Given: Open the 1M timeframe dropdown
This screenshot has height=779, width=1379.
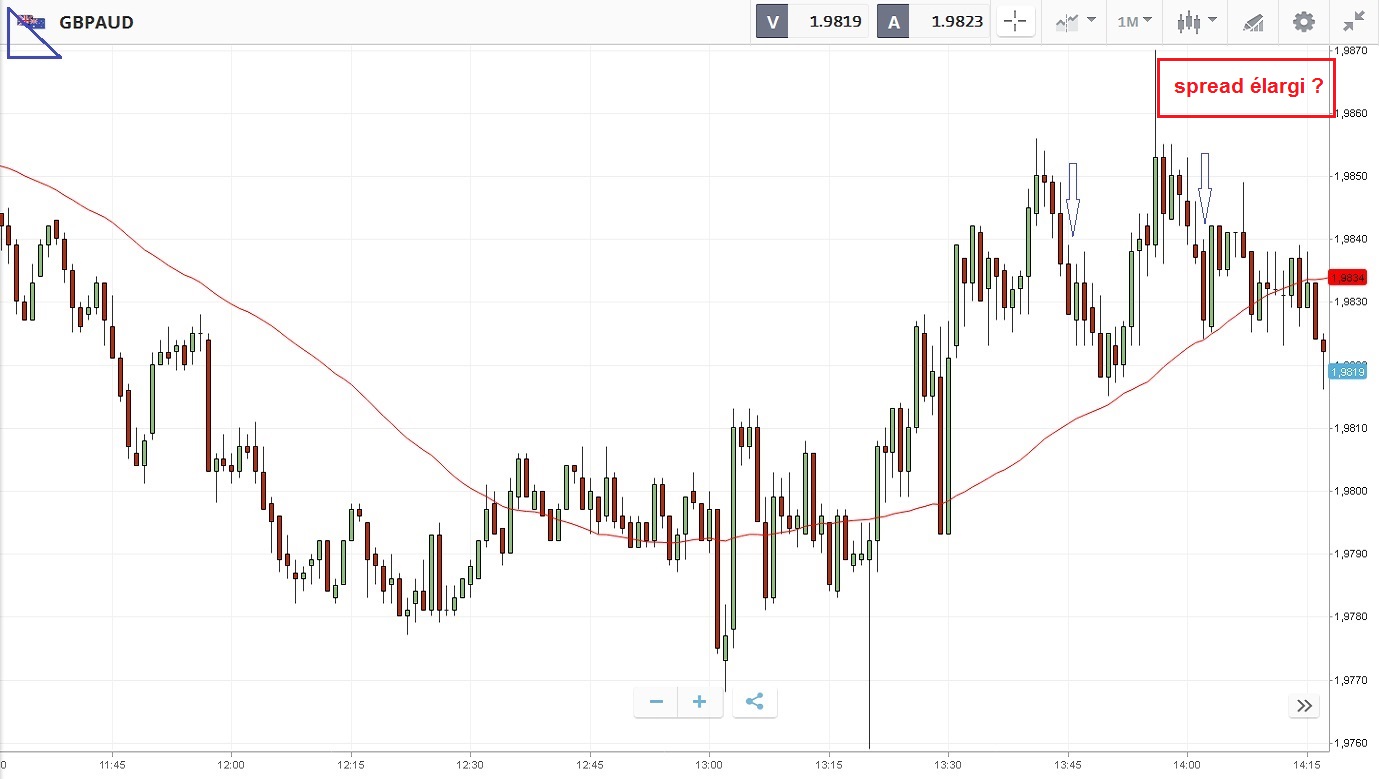Looking at the screenshot, I should (1135, 22).
